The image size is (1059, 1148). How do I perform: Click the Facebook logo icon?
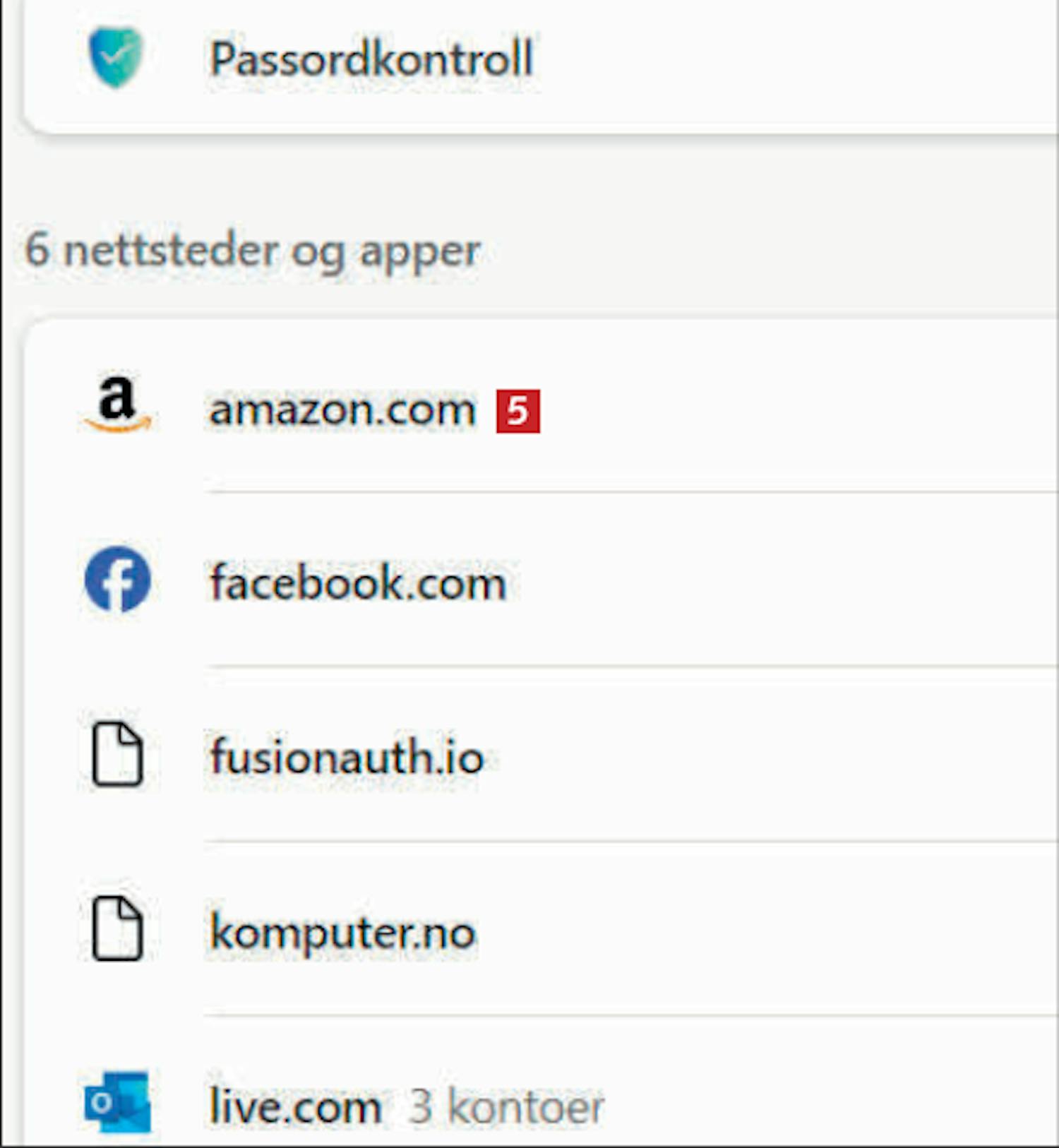pos(117,579)
